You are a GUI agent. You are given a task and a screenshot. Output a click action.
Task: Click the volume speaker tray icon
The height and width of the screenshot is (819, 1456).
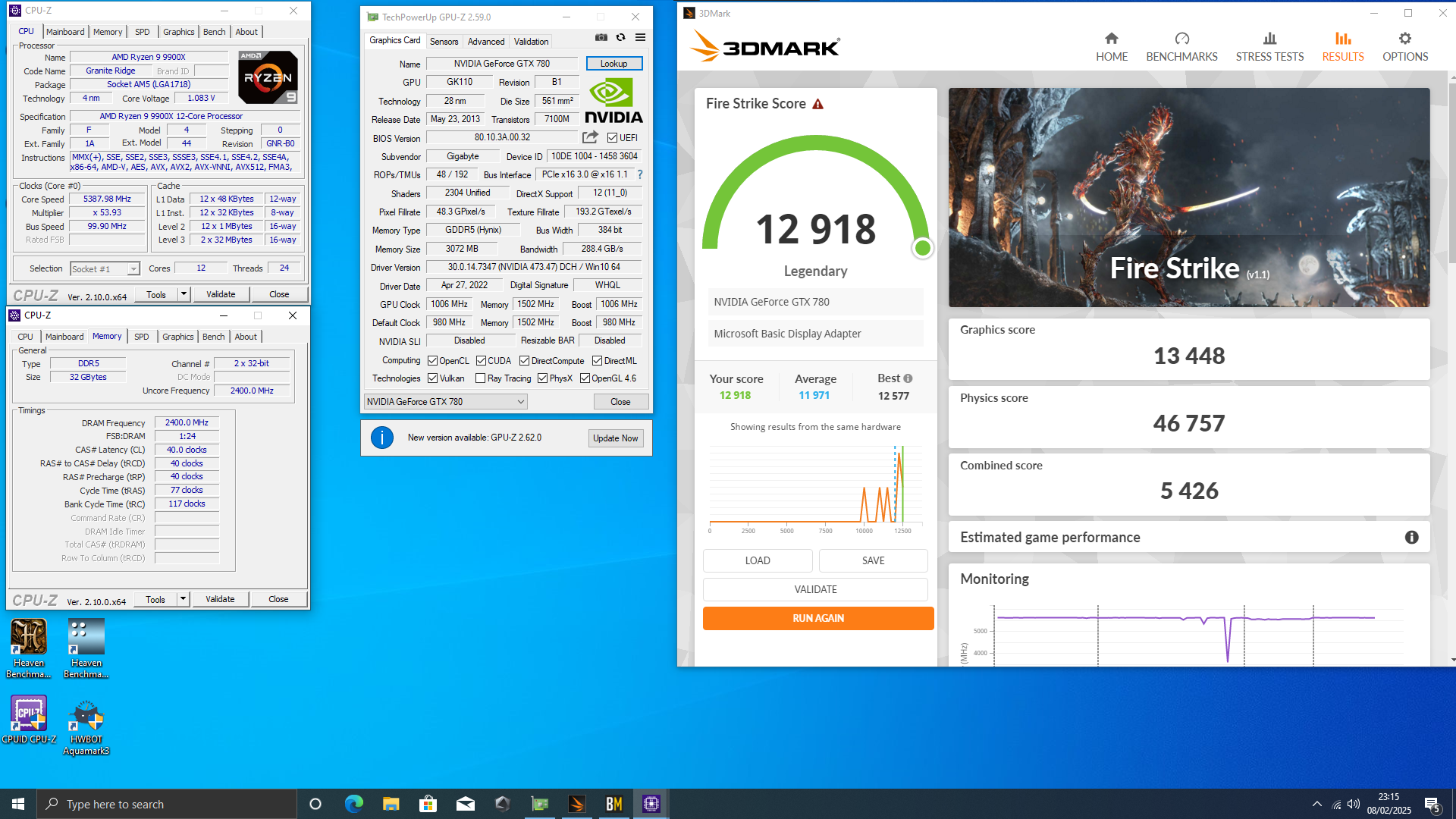pyautogui.click(x=1354, y=804)
